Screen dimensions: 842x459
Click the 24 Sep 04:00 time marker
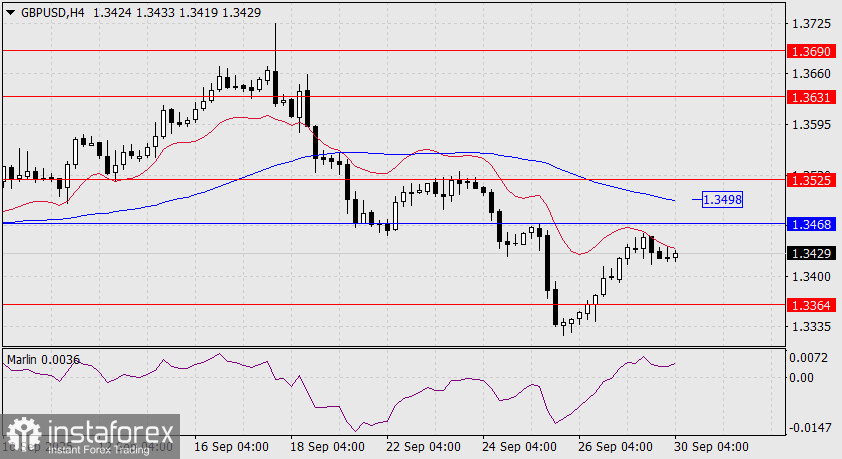coord(519,447)
